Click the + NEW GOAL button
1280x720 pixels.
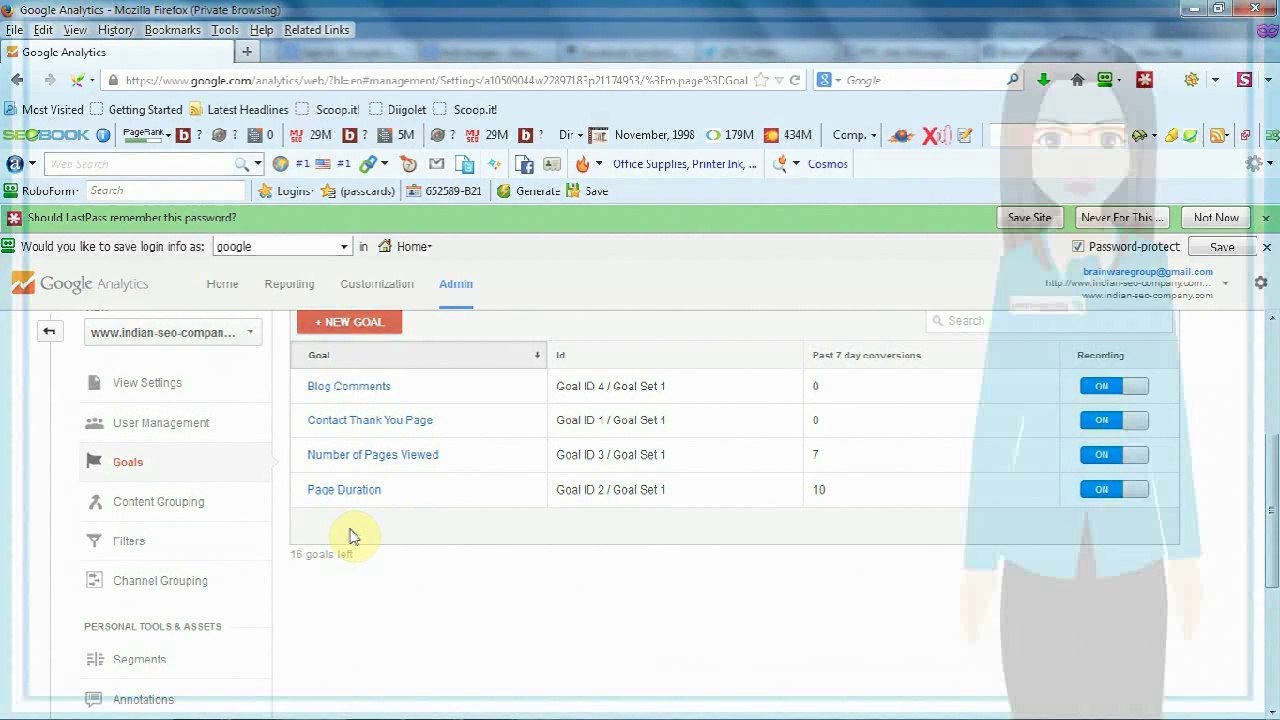[349, 322]
